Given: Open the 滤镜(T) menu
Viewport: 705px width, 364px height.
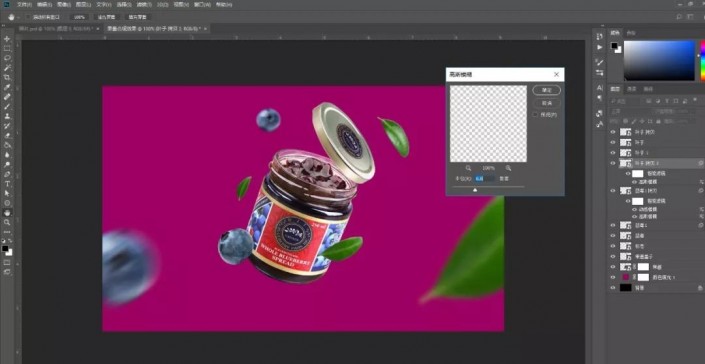Looking at the screenshot, I should (143, 4).
